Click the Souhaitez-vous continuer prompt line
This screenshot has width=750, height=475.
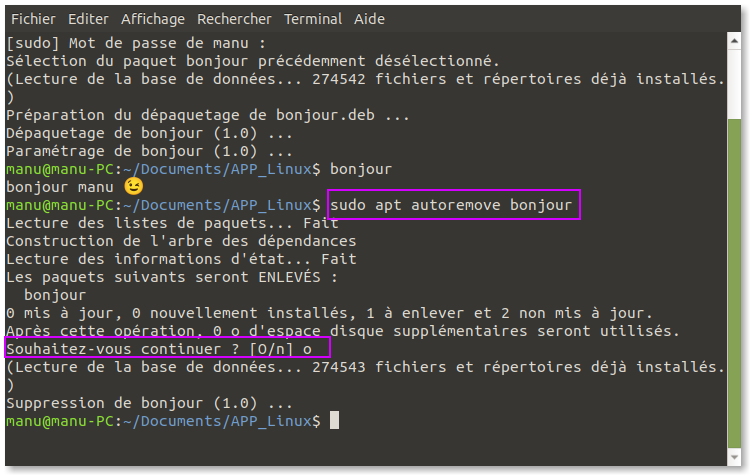point(159,349)
